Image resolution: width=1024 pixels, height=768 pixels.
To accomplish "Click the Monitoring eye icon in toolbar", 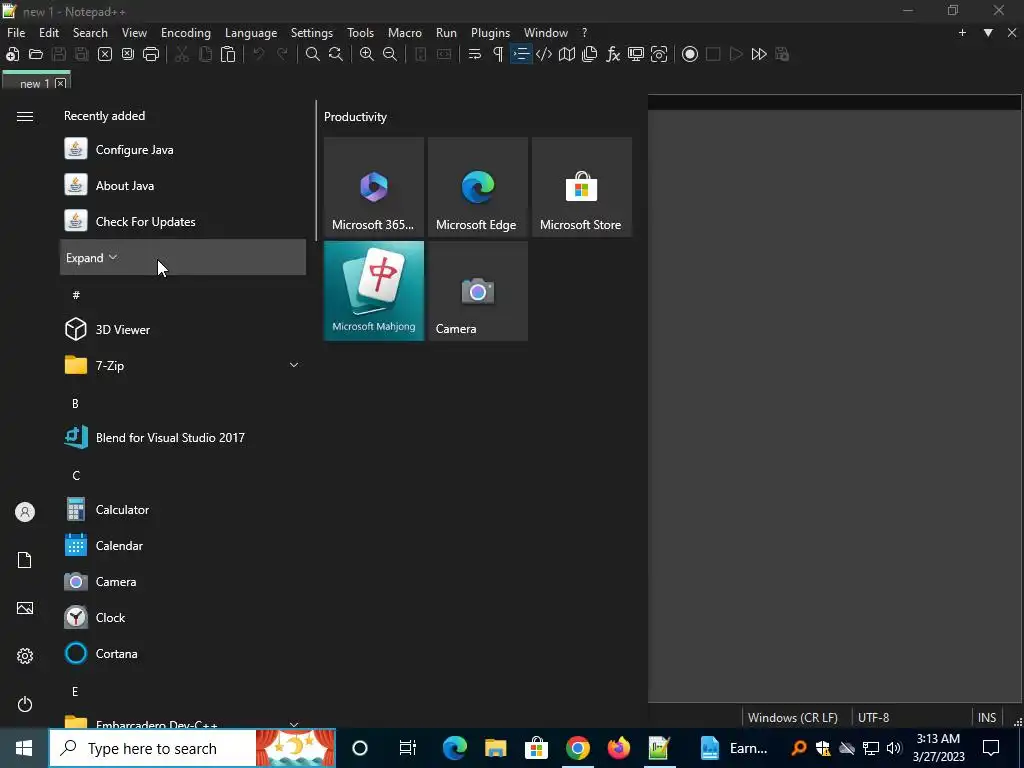I will [659, 54].
